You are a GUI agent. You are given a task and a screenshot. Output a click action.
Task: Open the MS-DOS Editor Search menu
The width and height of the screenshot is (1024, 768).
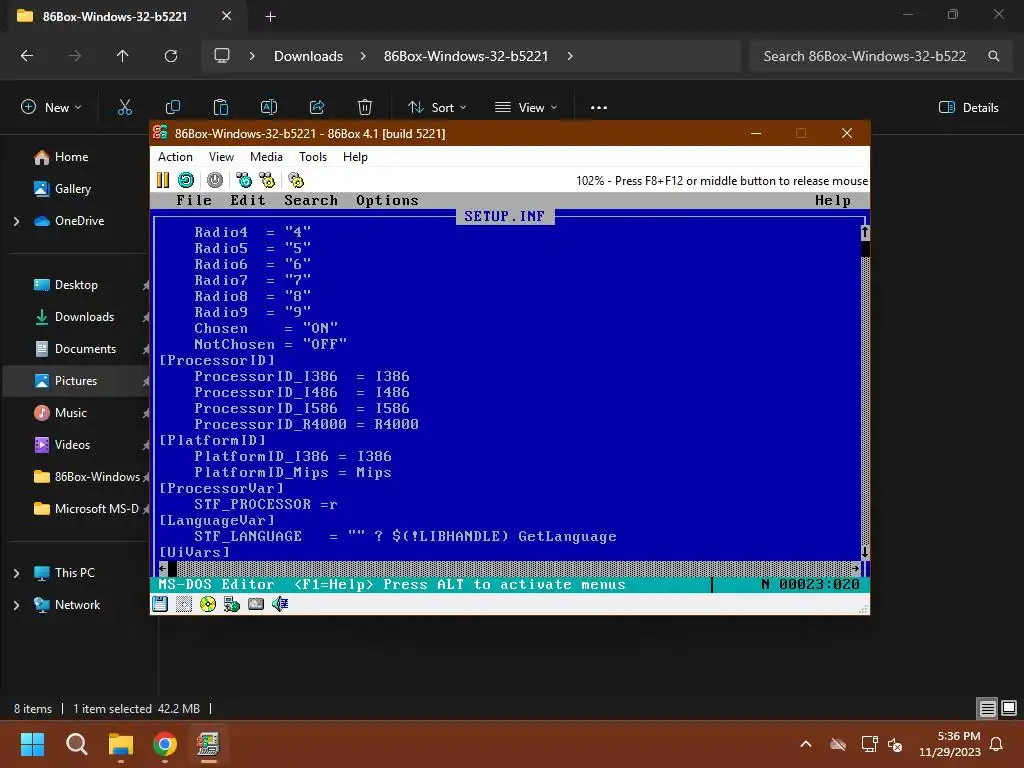point(311,200)
